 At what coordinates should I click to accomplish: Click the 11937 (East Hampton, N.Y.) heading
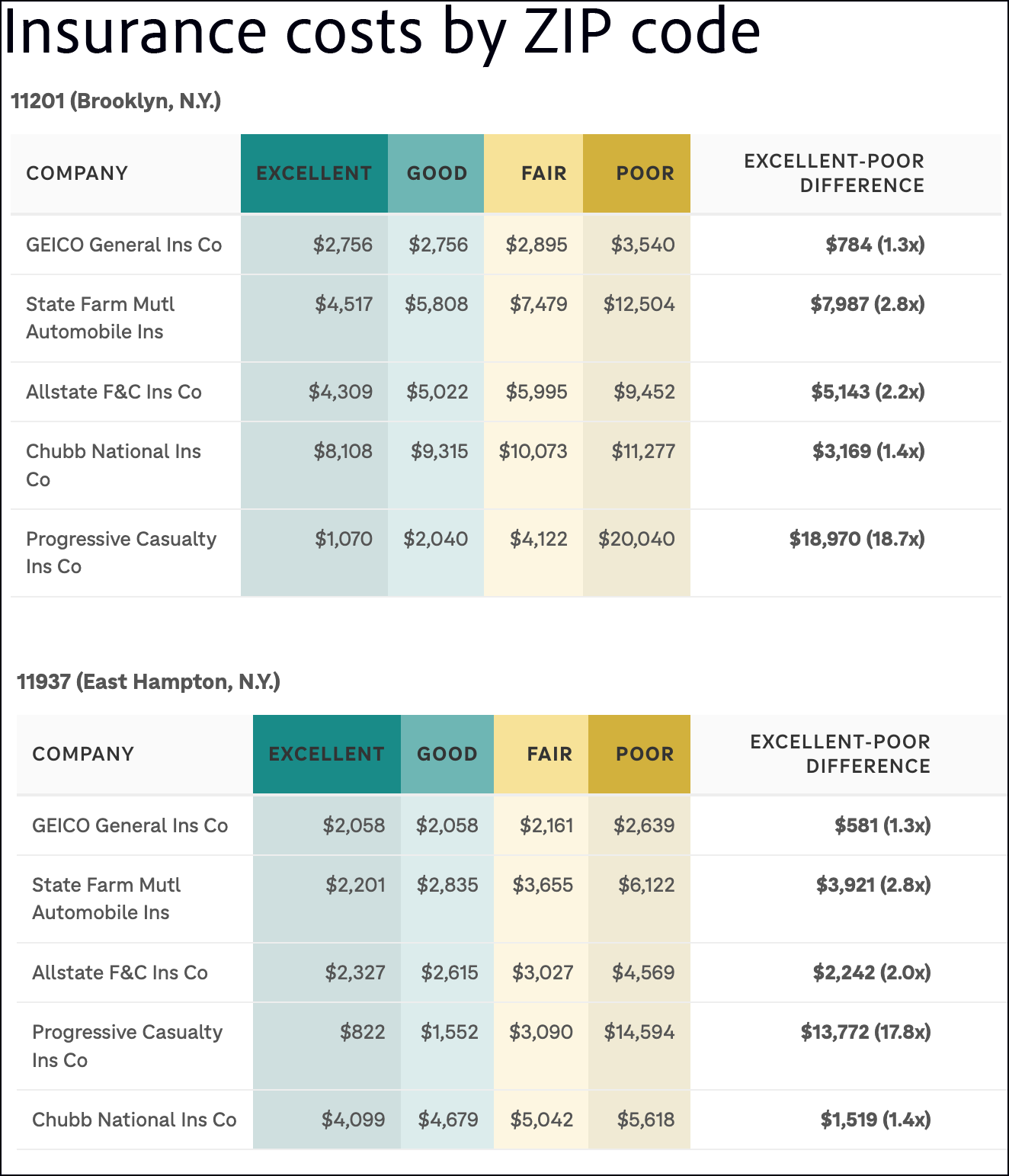click(x=149, y=681)
